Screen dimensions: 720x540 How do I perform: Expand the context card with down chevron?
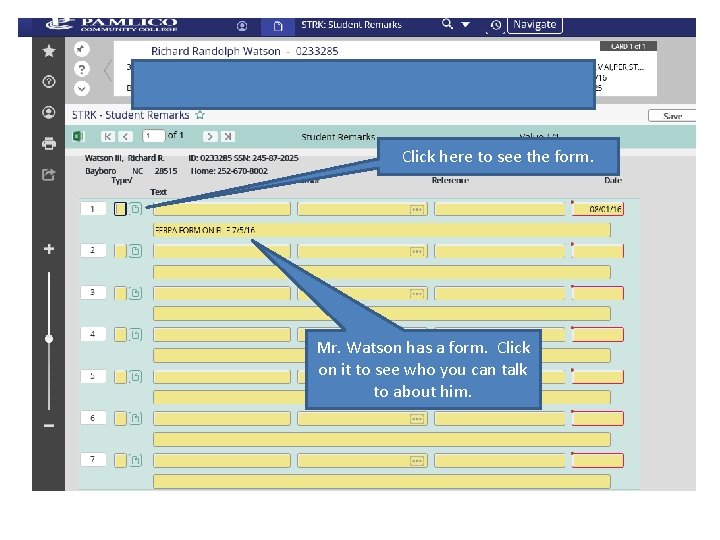[81, 88]
